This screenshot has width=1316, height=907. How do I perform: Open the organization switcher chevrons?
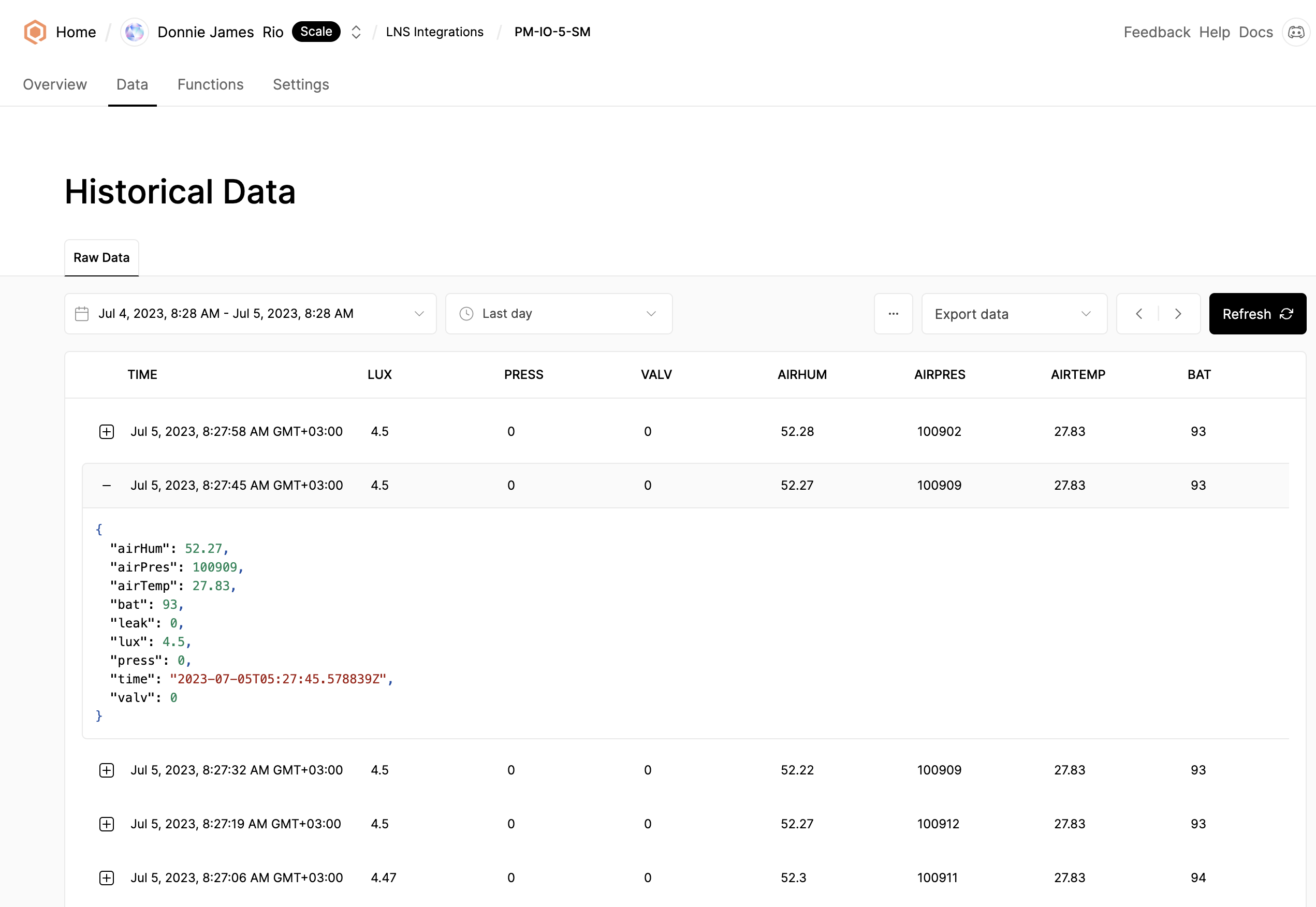[356, 32]
